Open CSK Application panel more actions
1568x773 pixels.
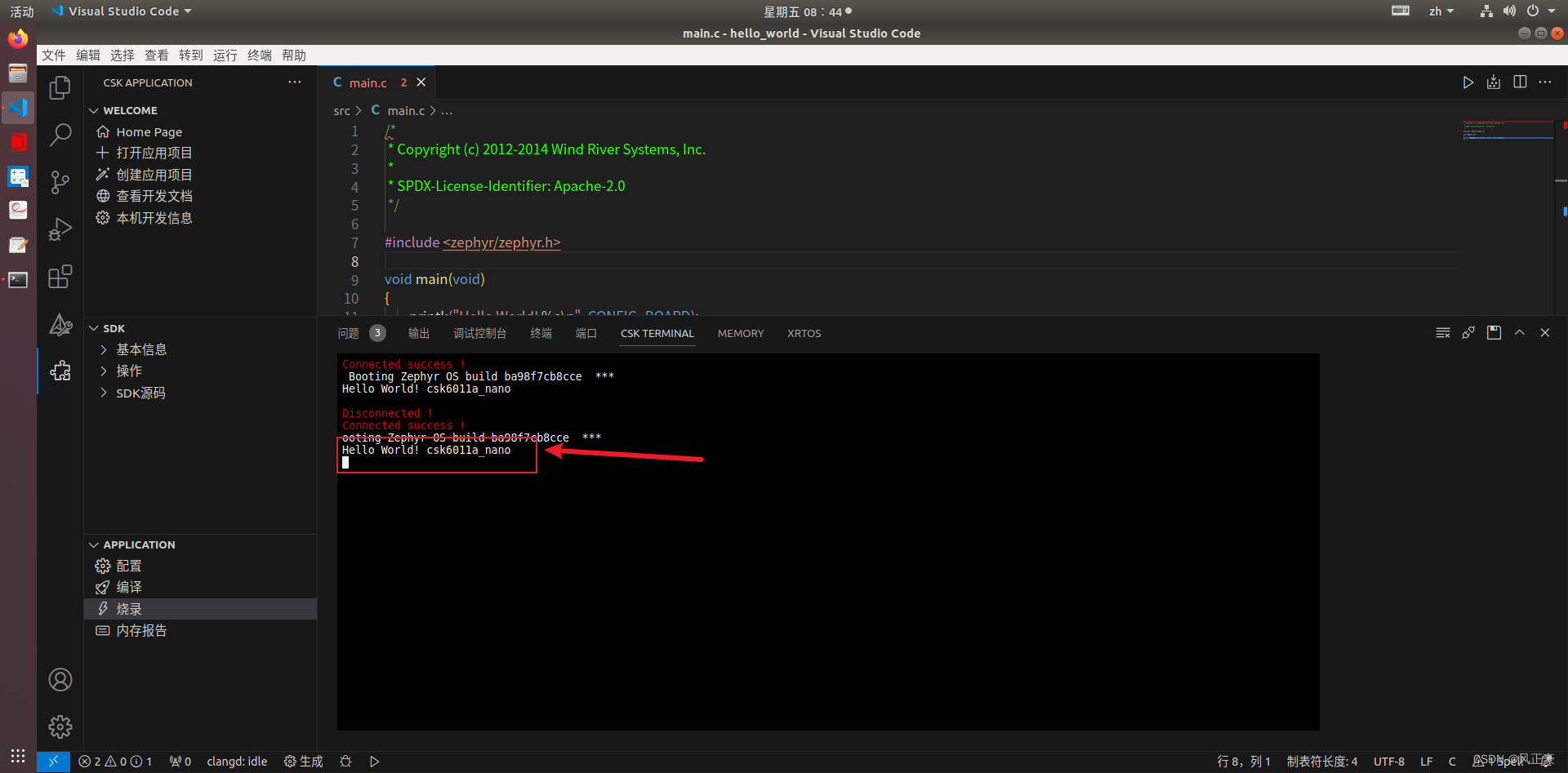(295, 82)
